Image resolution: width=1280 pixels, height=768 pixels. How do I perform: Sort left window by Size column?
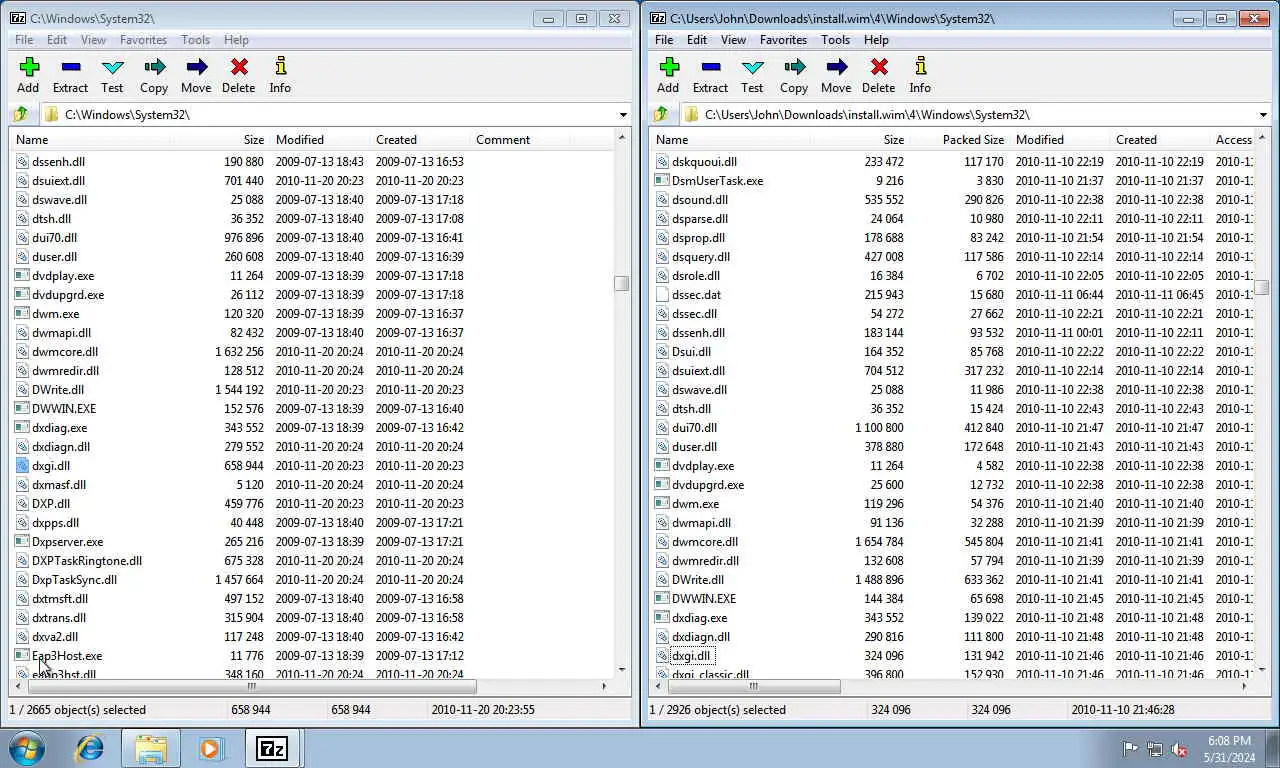[220, 140]
